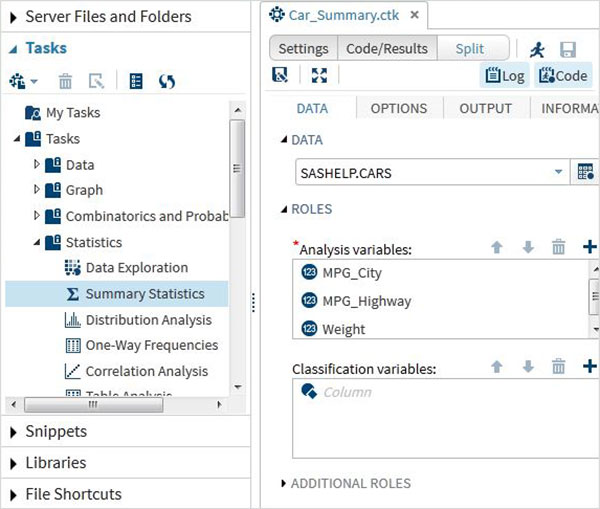Run the task with the running man icon
The height and width of the screenshot is (509, 600).
pyautogui.click(x=537, y=49)
